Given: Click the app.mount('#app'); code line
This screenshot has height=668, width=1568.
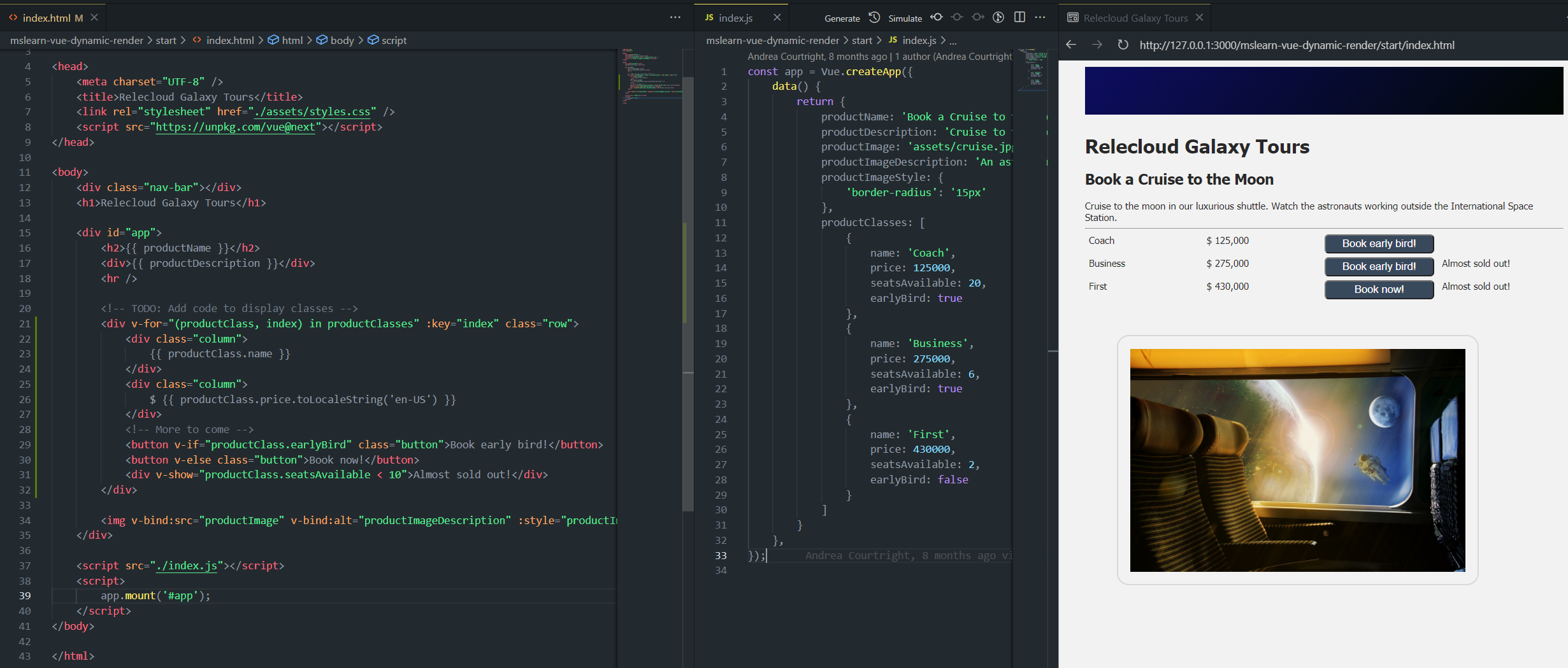Looking at the screenshot, I should (x=155, y=595).
